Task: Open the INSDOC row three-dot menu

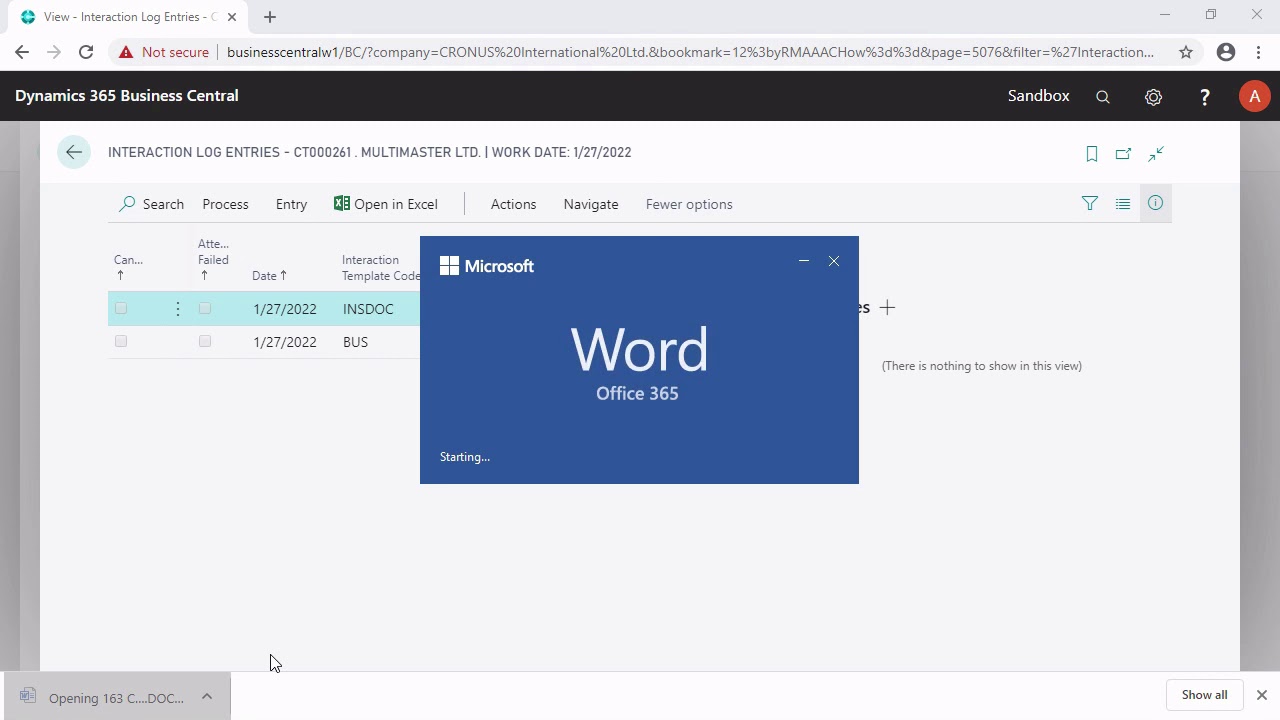Action: click(x=177, y=309)
